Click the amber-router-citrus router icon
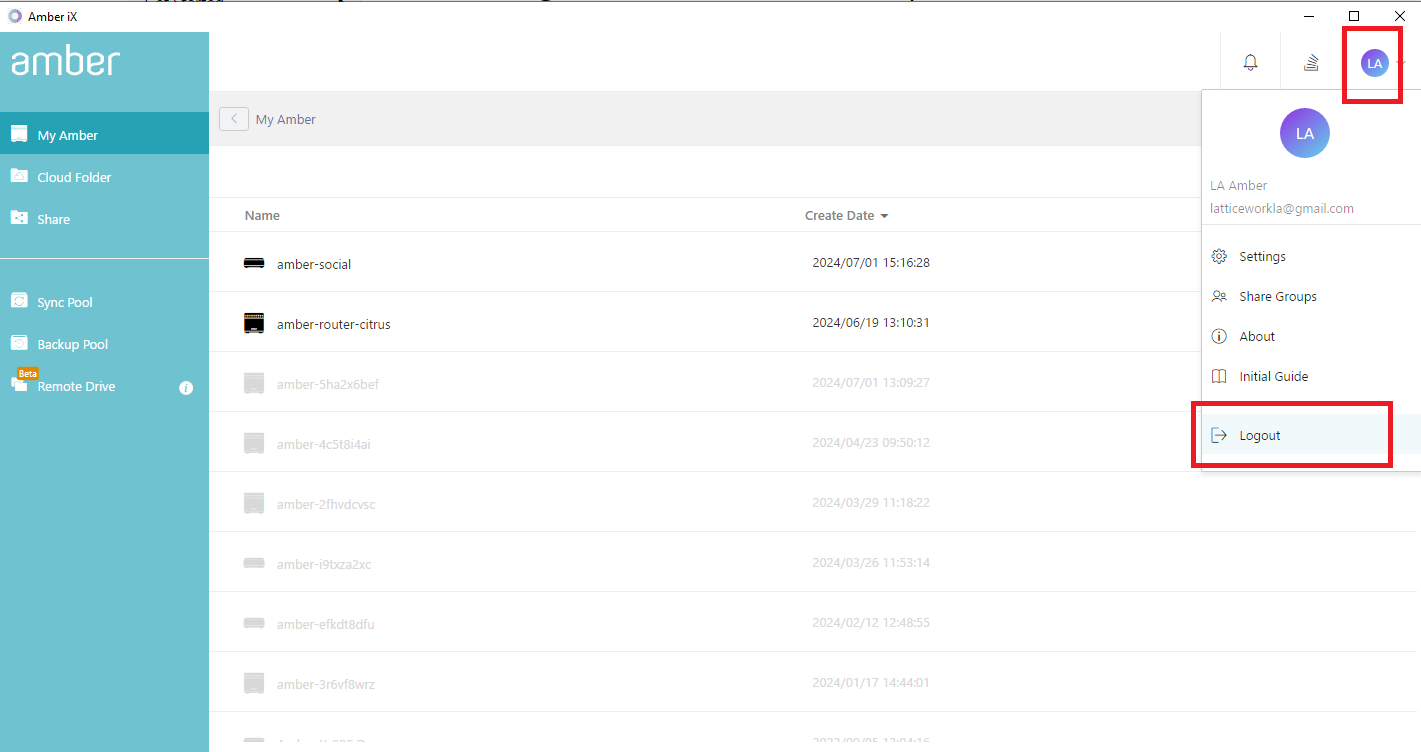Image resolution: width=1421 pixels, height=752 pixels. click(254, 323)
